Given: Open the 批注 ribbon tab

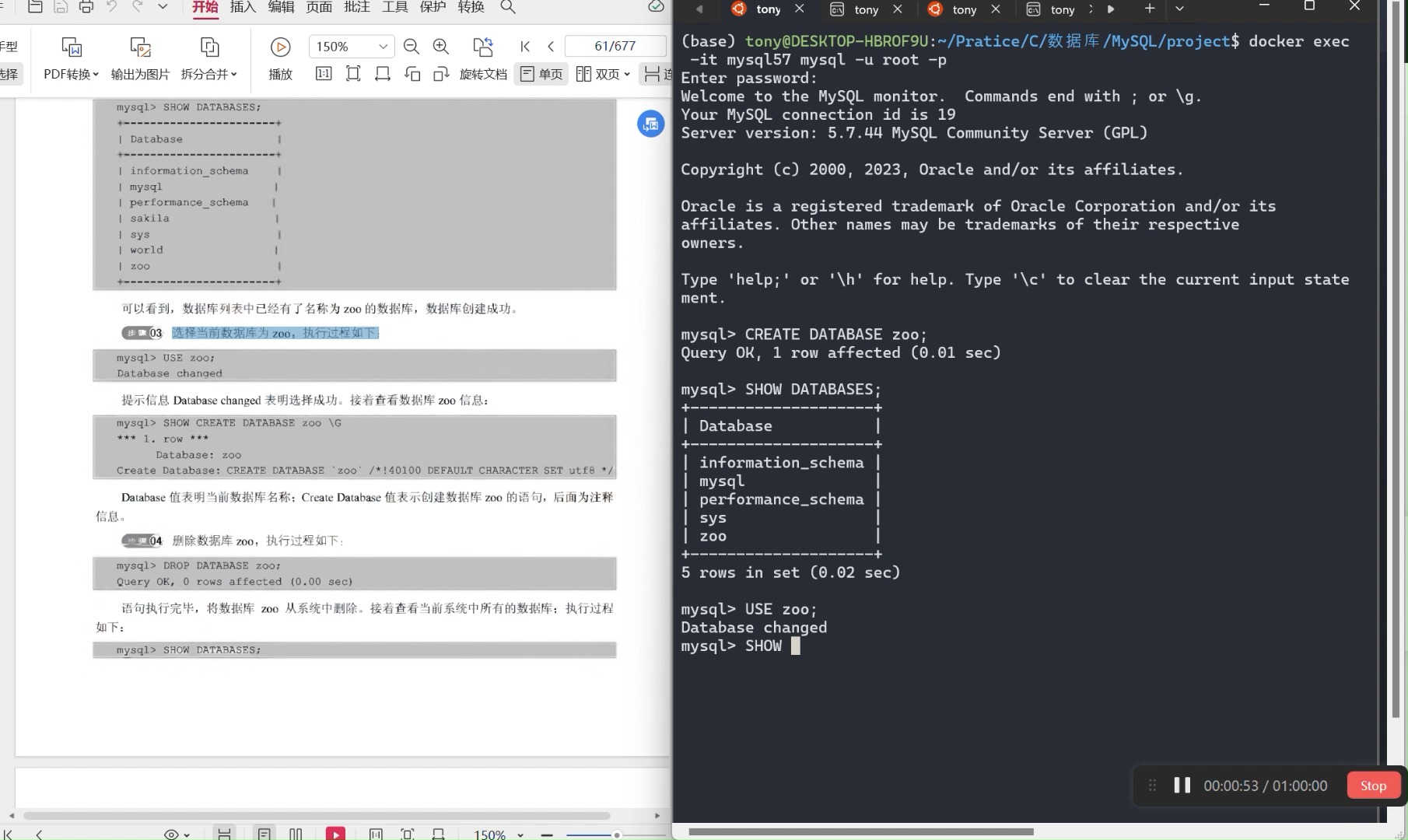Looking at the screenshot, I should [357, 7].
